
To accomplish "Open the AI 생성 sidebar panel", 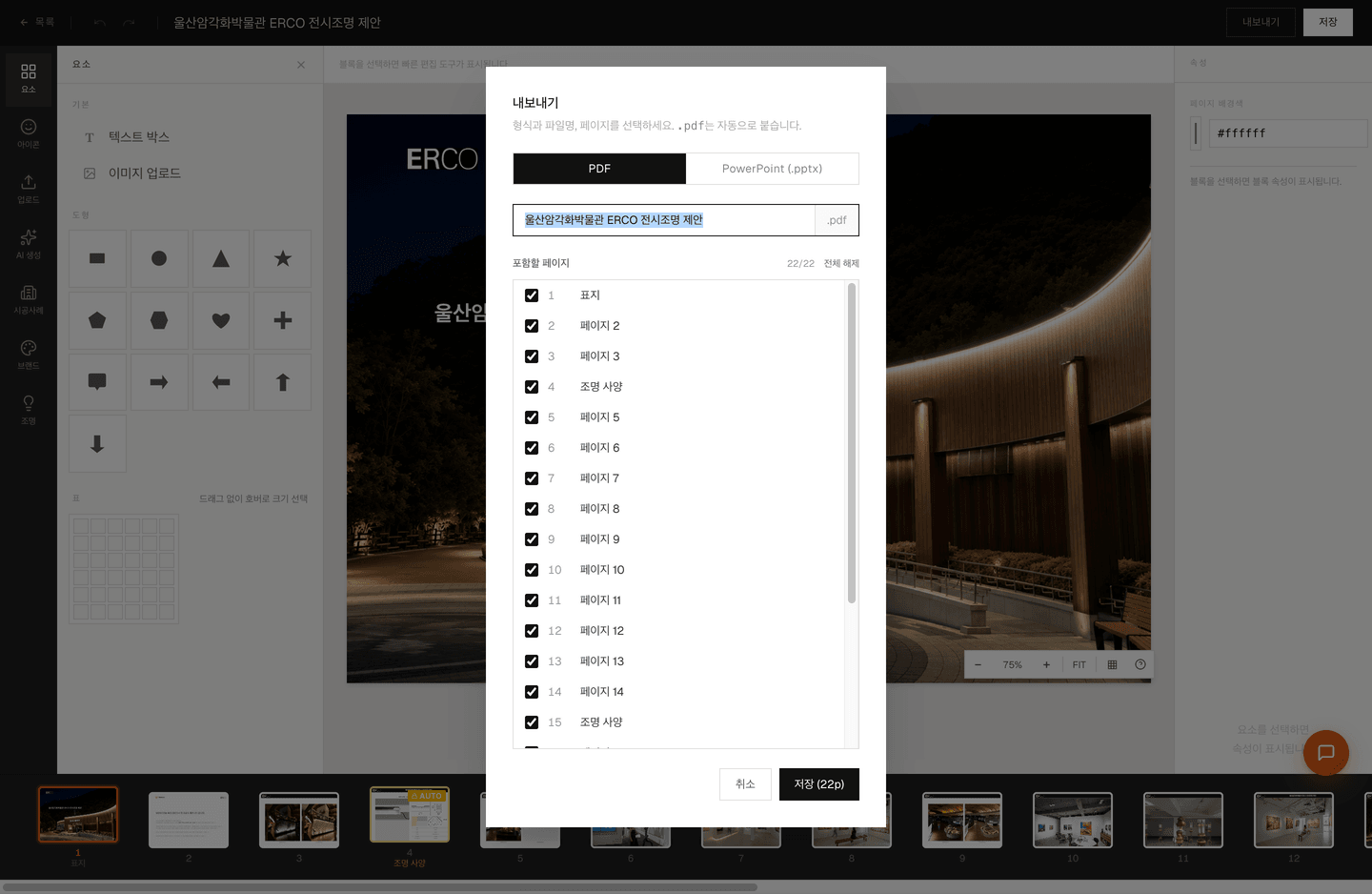I will tap(29, 245).
